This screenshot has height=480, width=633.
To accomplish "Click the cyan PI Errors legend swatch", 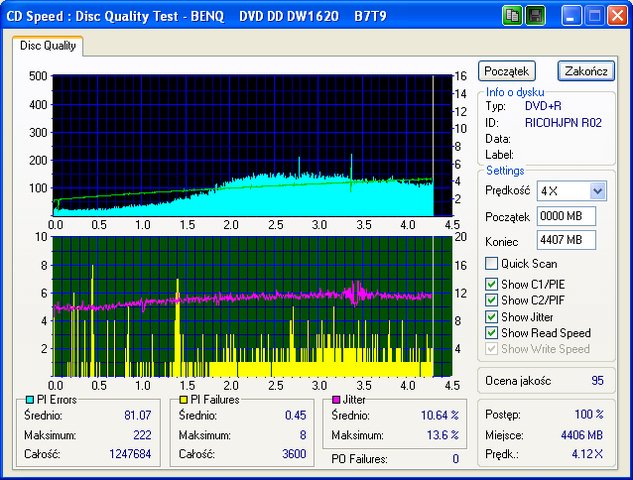I will pyautogui.click(x=29, y=400).
